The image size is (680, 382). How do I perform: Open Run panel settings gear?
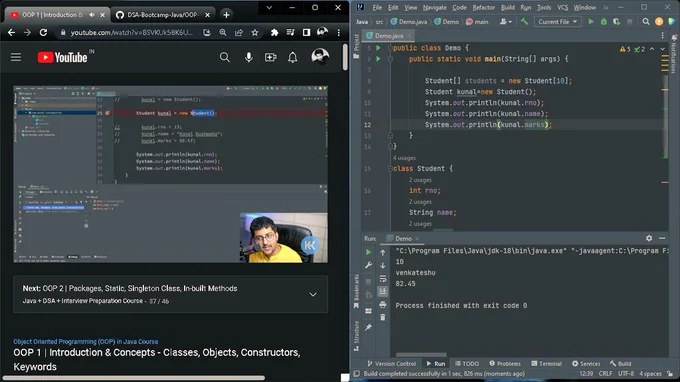point(649,238)
